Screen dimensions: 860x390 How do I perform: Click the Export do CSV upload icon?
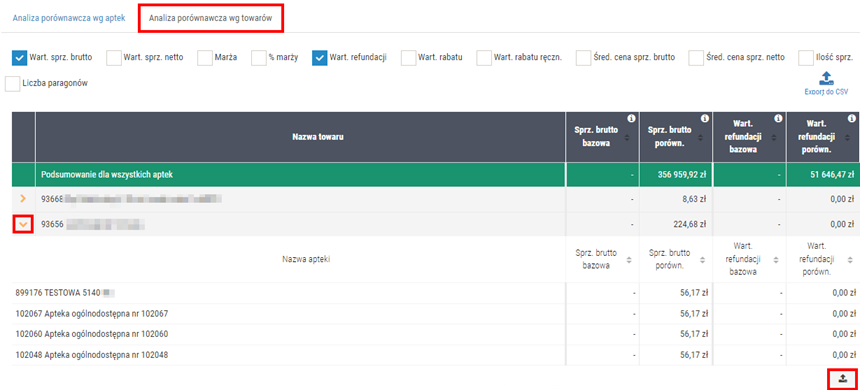tap(826, 78)
